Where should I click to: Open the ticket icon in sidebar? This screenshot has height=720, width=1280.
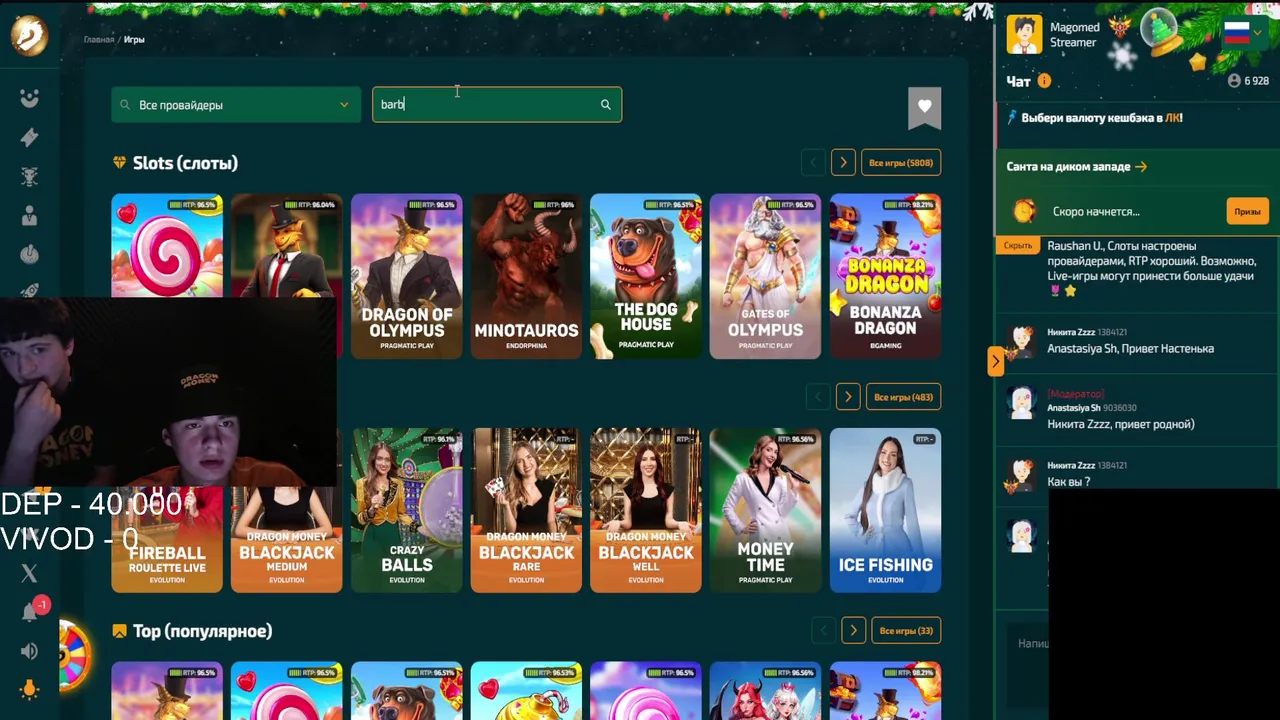point(29,138)
